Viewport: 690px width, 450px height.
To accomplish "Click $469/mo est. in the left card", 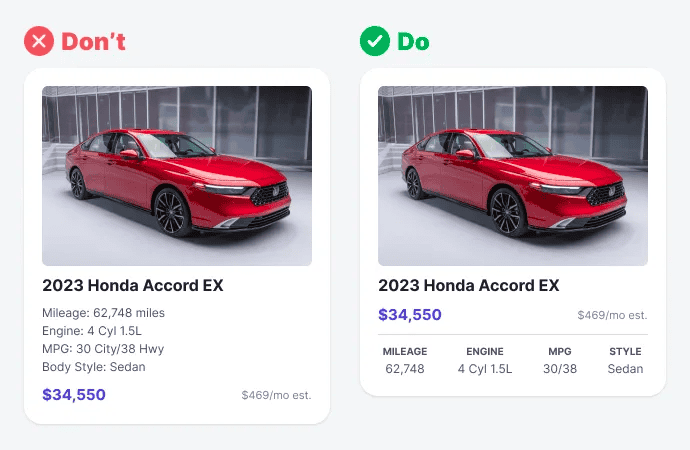I will (276, 395).
